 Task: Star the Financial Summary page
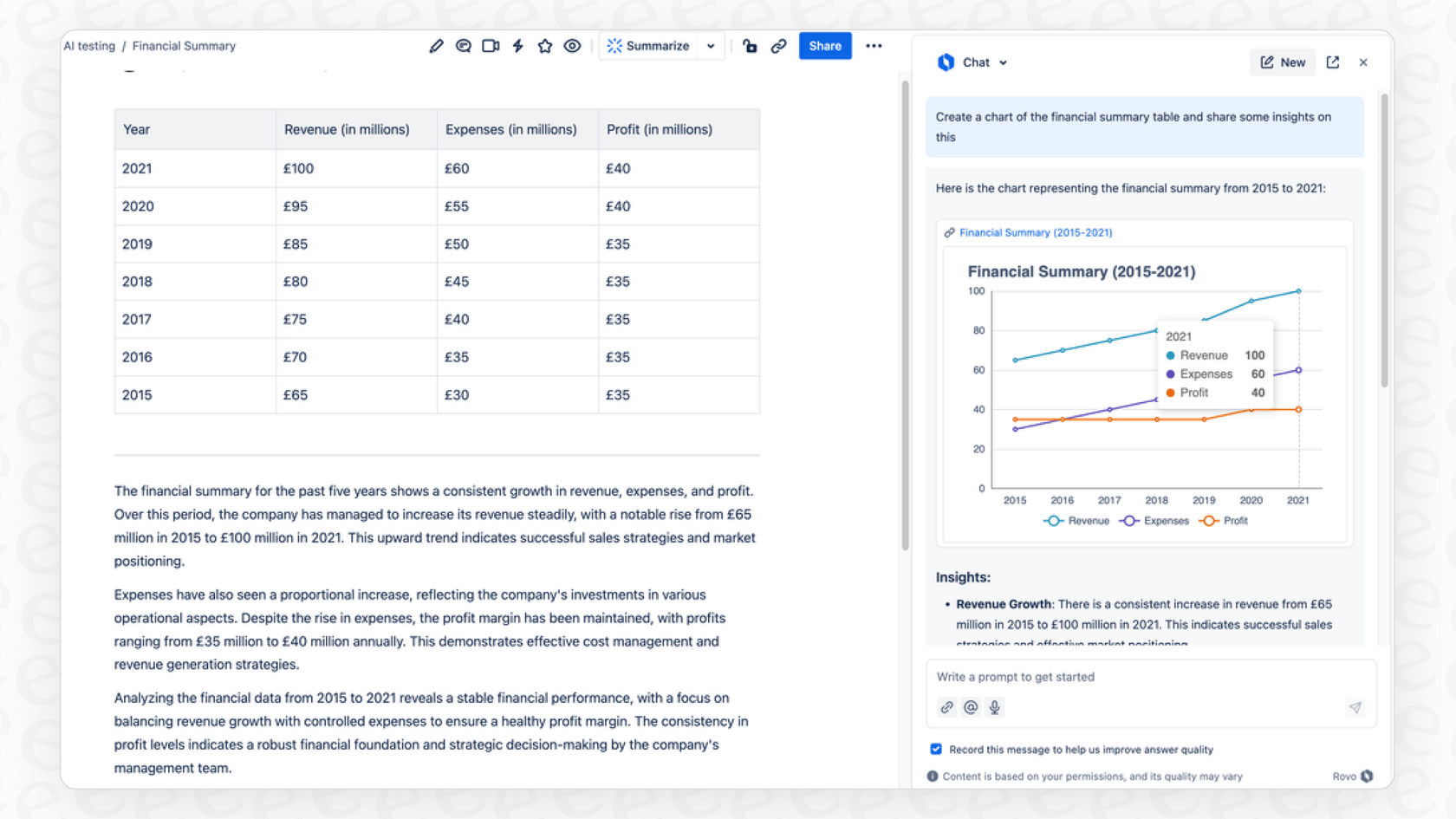coord(545,46)
